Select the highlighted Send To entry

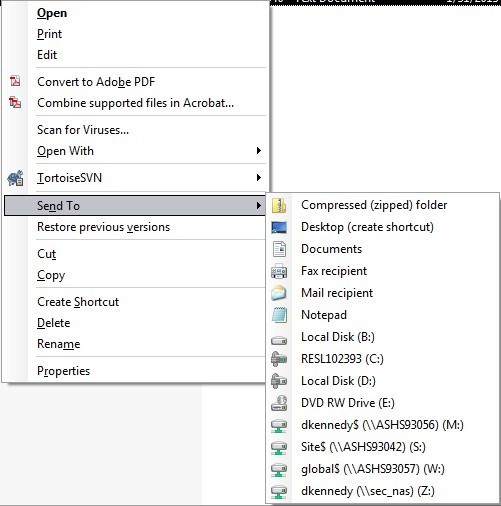135,206
